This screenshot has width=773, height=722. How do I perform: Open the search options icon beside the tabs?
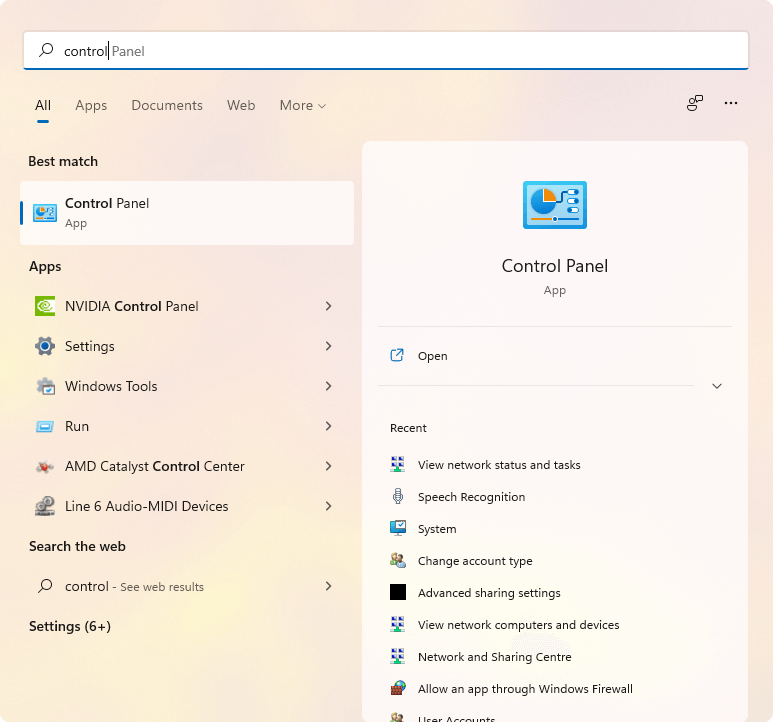[x=695, y=103]
